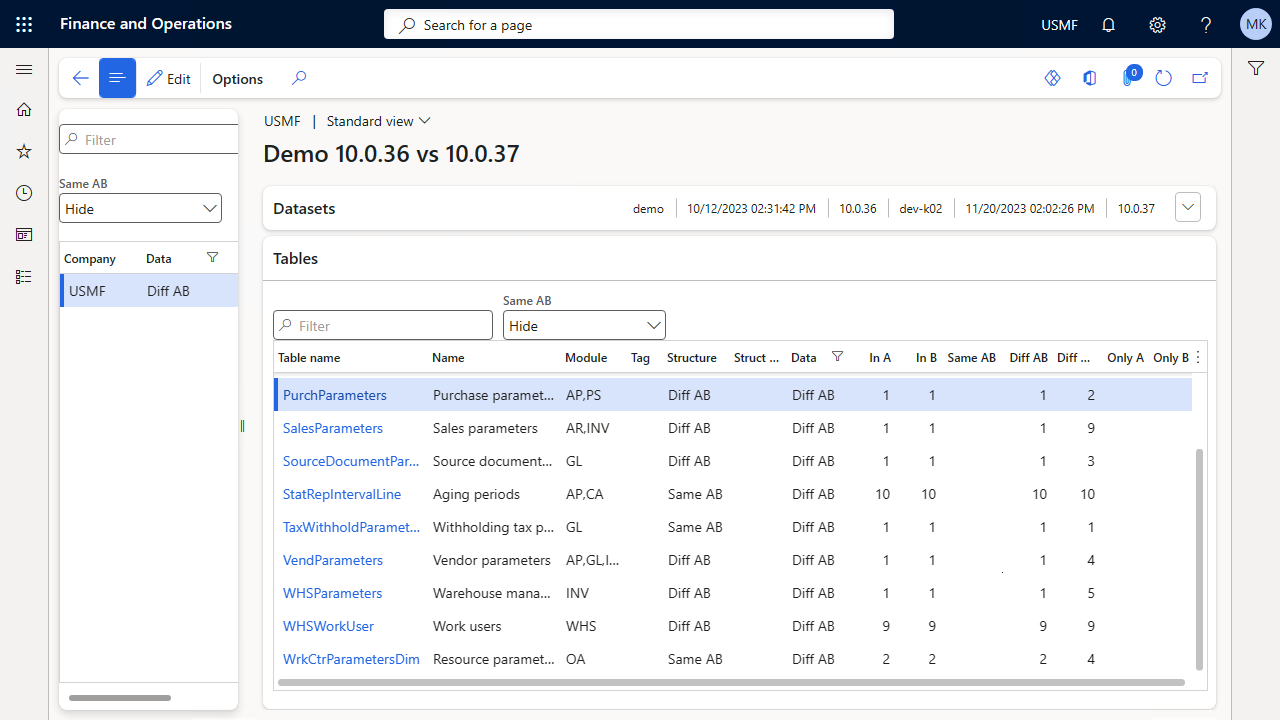Sort by Structure column header
Viewport: 1280px width, 720px height.
(692, 357)
